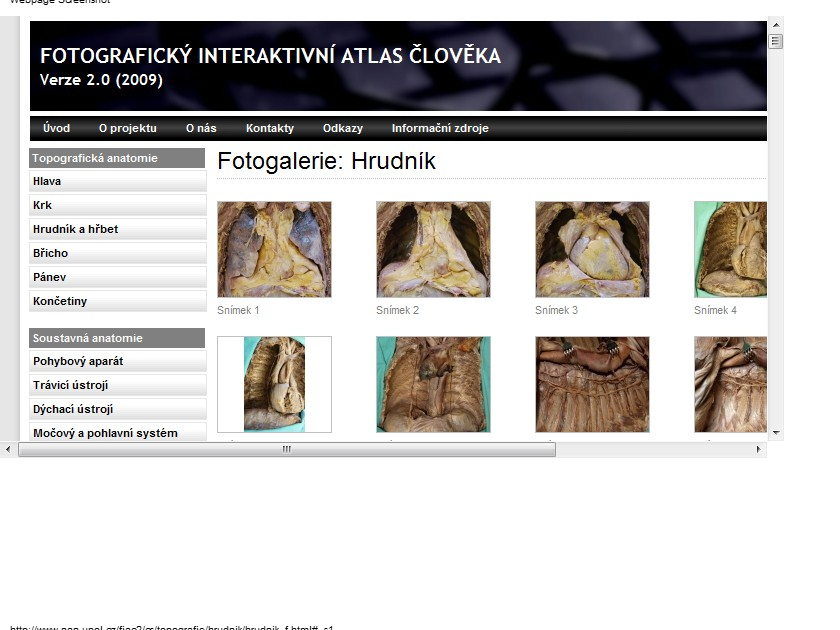Image resolution: width=840 pixels, height=630 pixels.
Task: Open the Trávicí ústrojí section
Action: [x=117, y=385]
